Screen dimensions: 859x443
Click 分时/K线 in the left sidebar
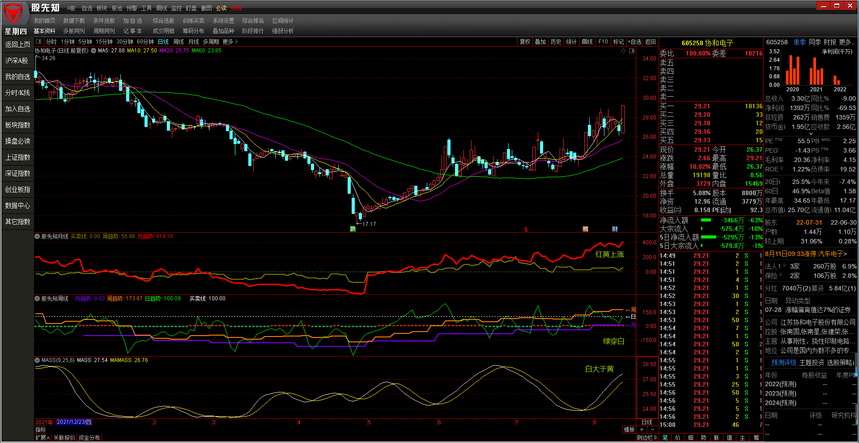pyautogui.click(x=18, y=93)
